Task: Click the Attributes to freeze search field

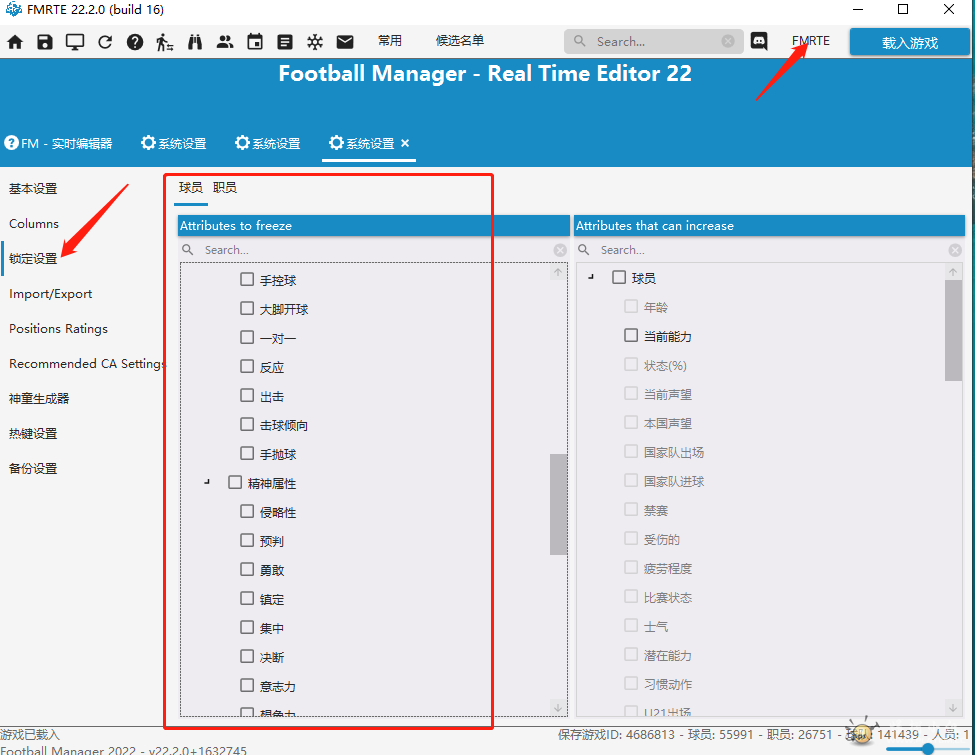Action: (373, 250)
